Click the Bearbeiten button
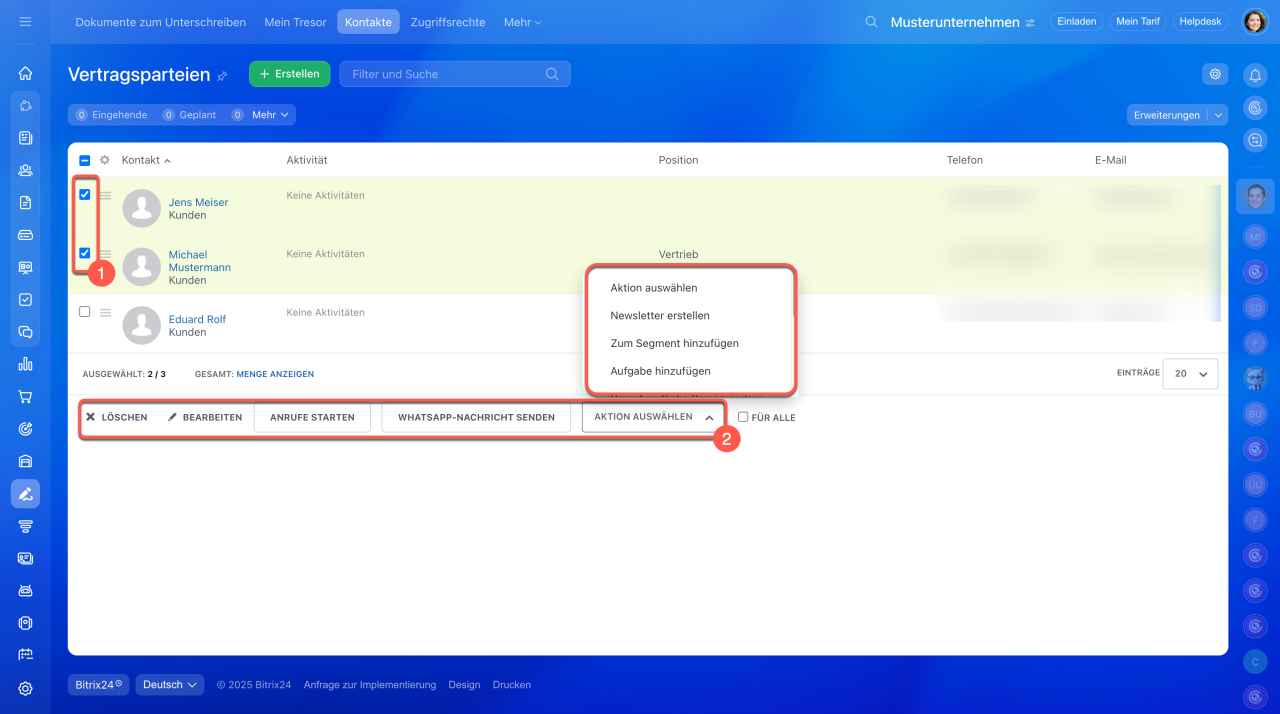 pos(205,417)
